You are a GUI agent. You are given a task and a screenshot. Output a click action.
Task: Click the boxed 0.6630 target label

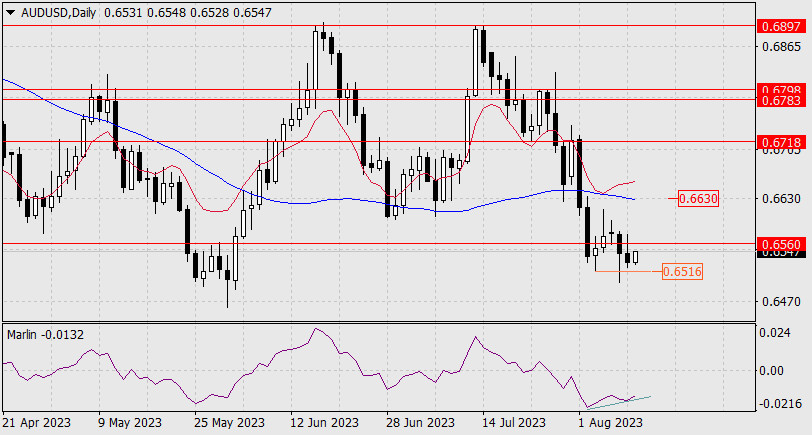[697, 199]
